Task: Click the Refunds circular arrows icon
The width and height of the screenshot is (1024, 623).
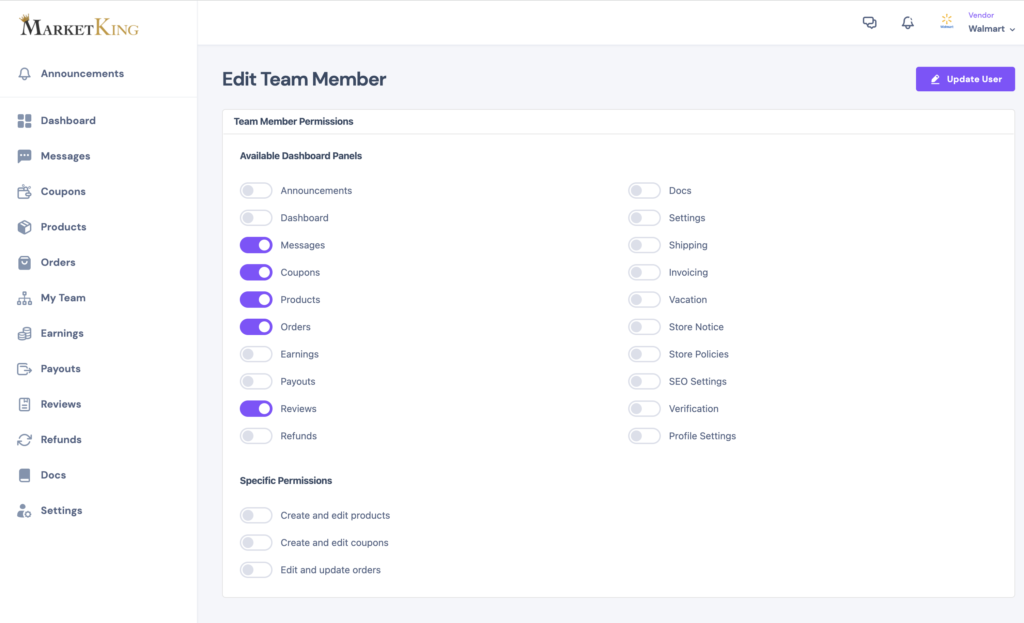Action: coord(24,439)
